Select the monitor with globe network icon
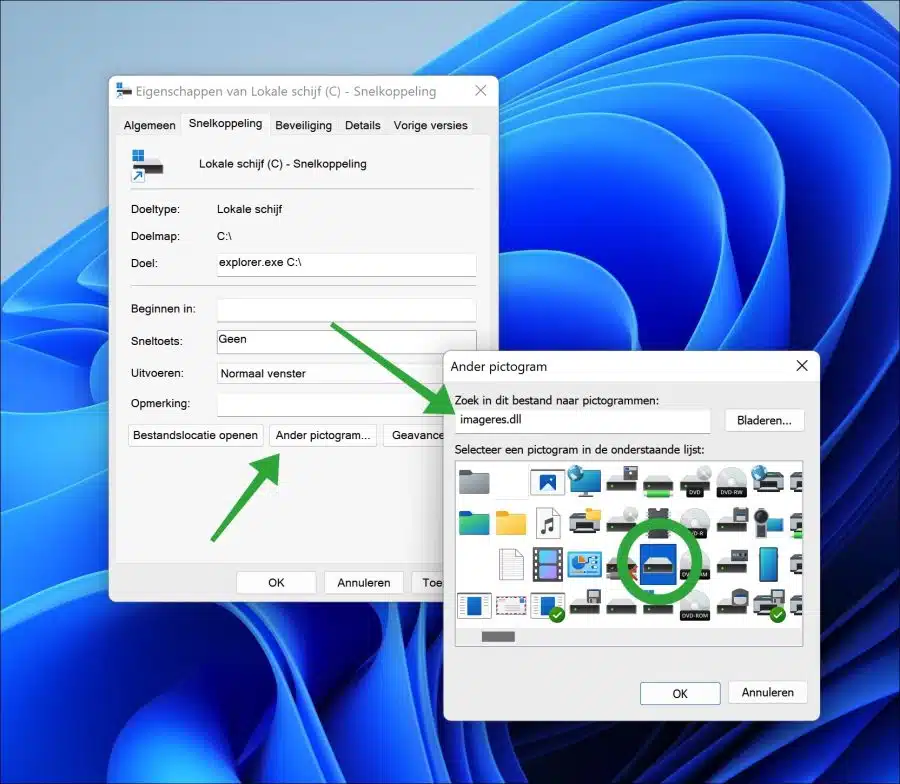 point(584,481)
